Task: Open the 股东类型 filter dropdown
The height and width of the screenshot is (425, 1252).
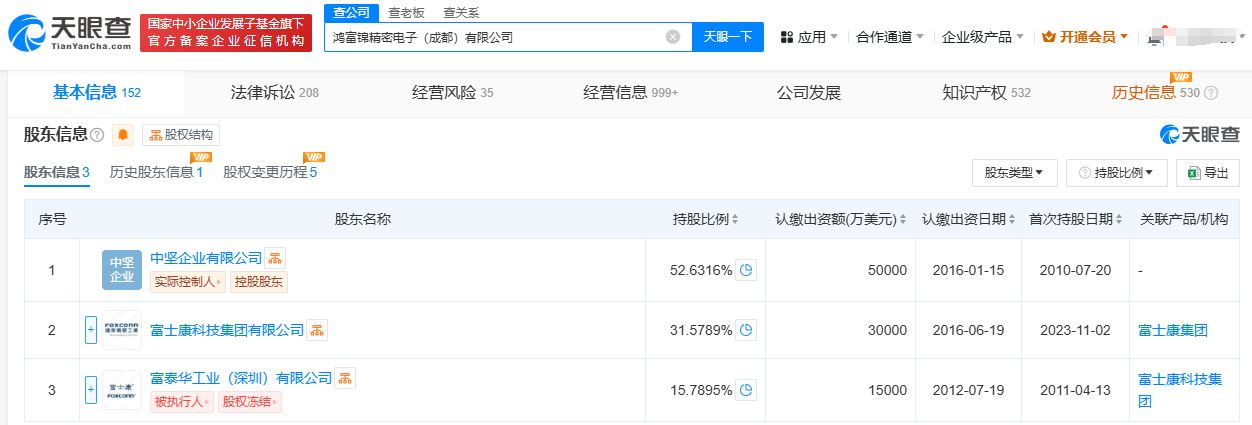Action: pos(1014,173)
